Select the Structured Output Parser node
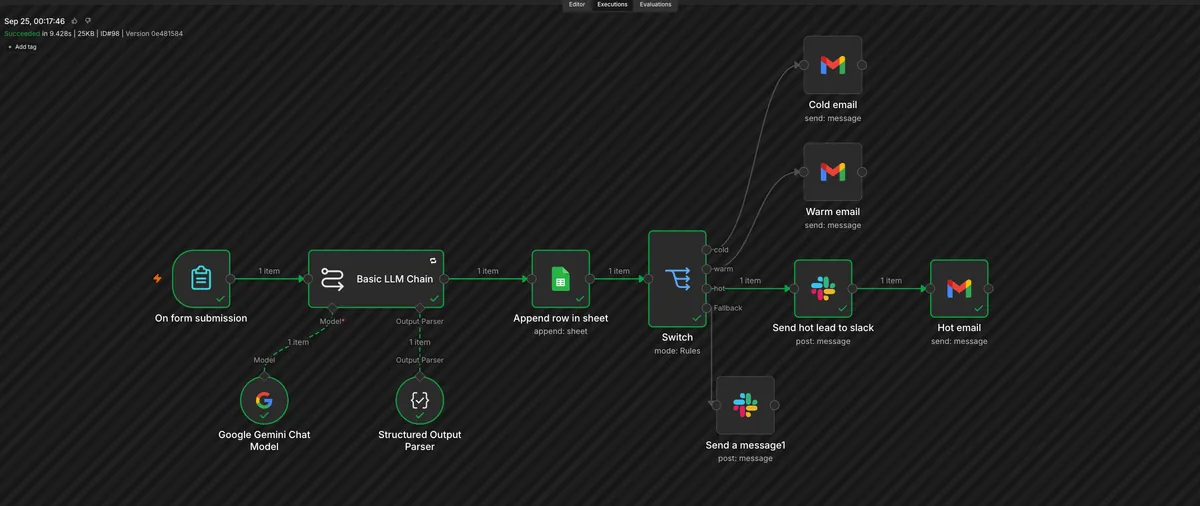Viewport: 1200px width, 506px height. click(x=420, y=401)
